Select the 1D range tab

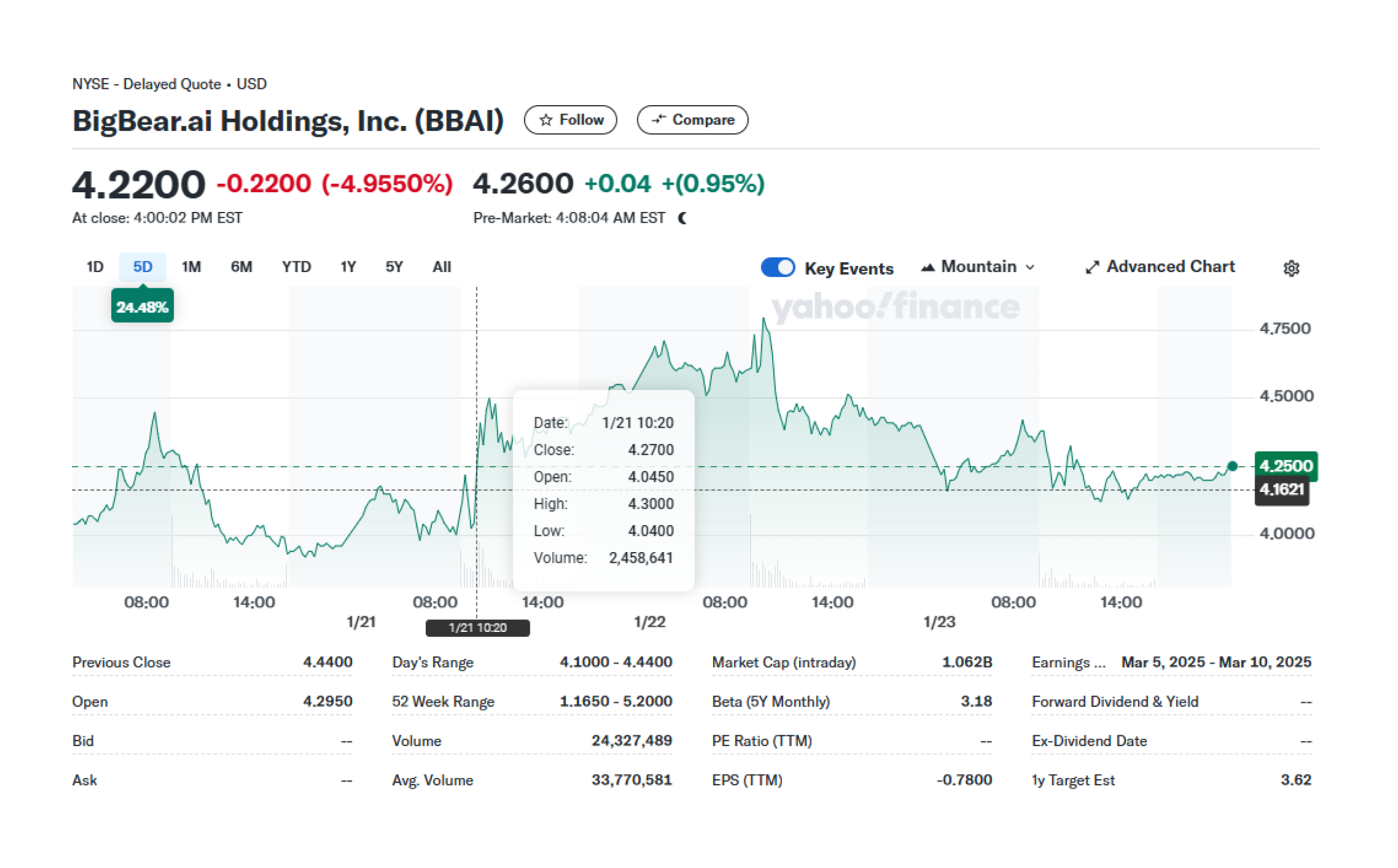[95, 268]
